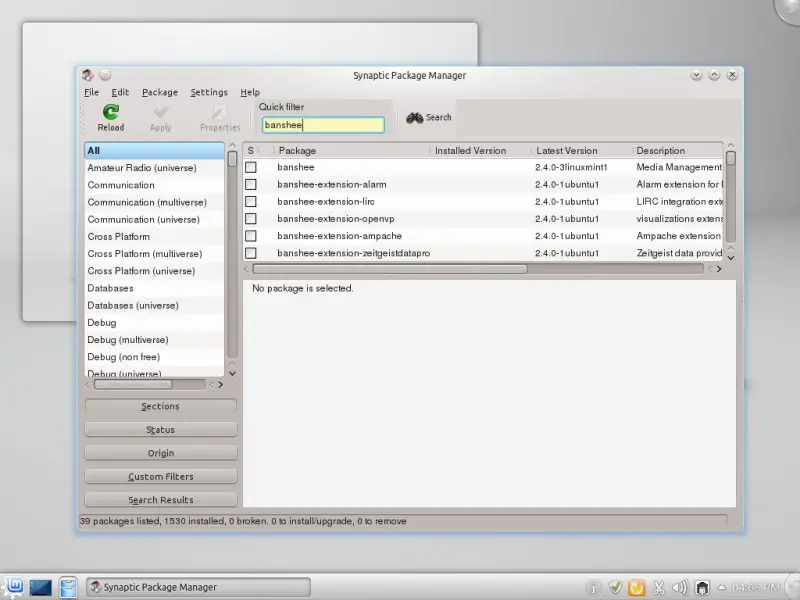
Task: Show Search Results via the sidebar button
Action: point(161,500)
